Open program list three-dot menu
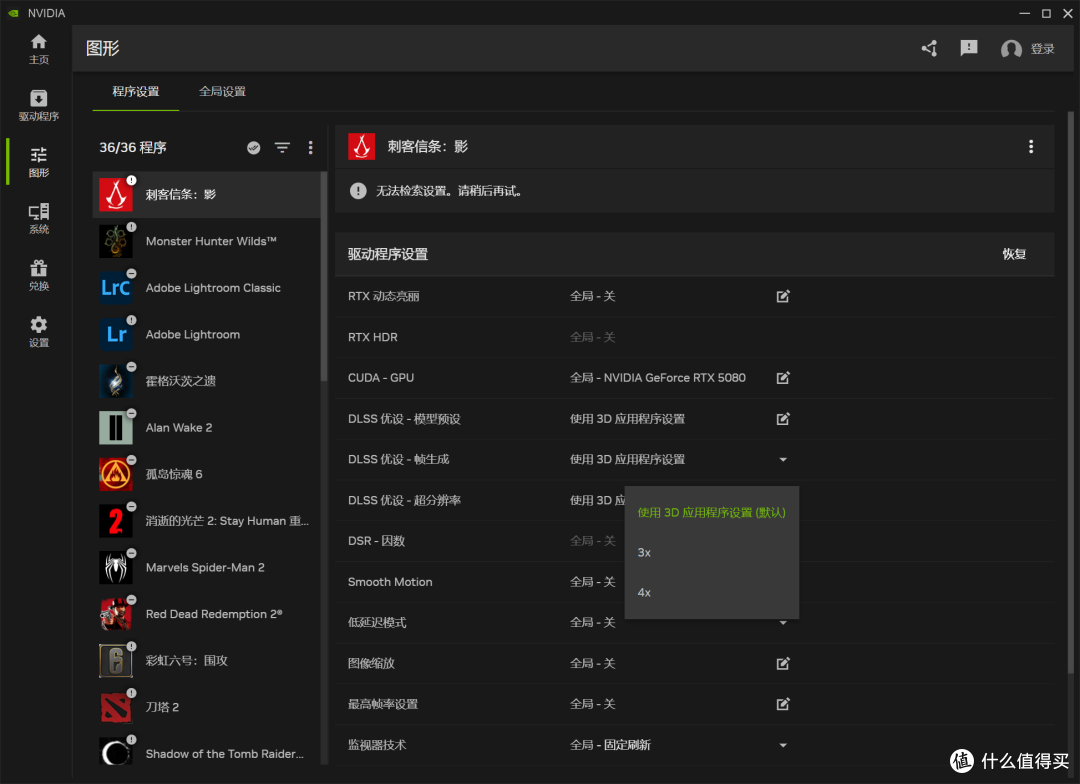 (x=311, y=147)
